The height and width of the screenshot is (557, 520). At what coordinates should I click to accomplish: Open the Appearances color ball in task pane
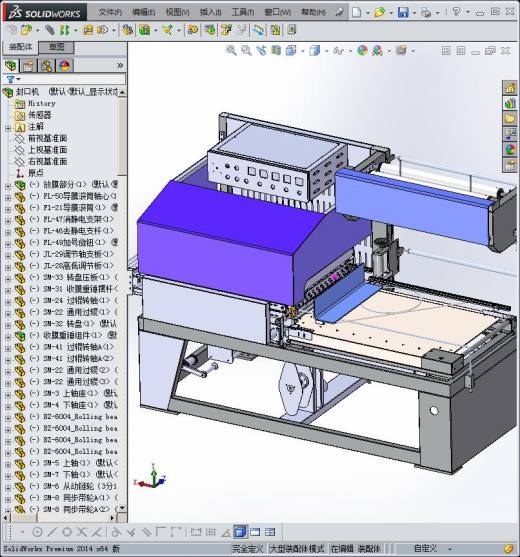[510, 149]
